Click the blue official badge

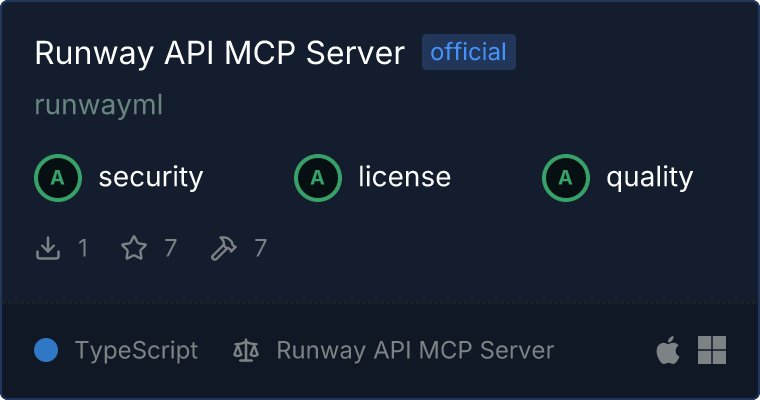[x=468, y=52]
